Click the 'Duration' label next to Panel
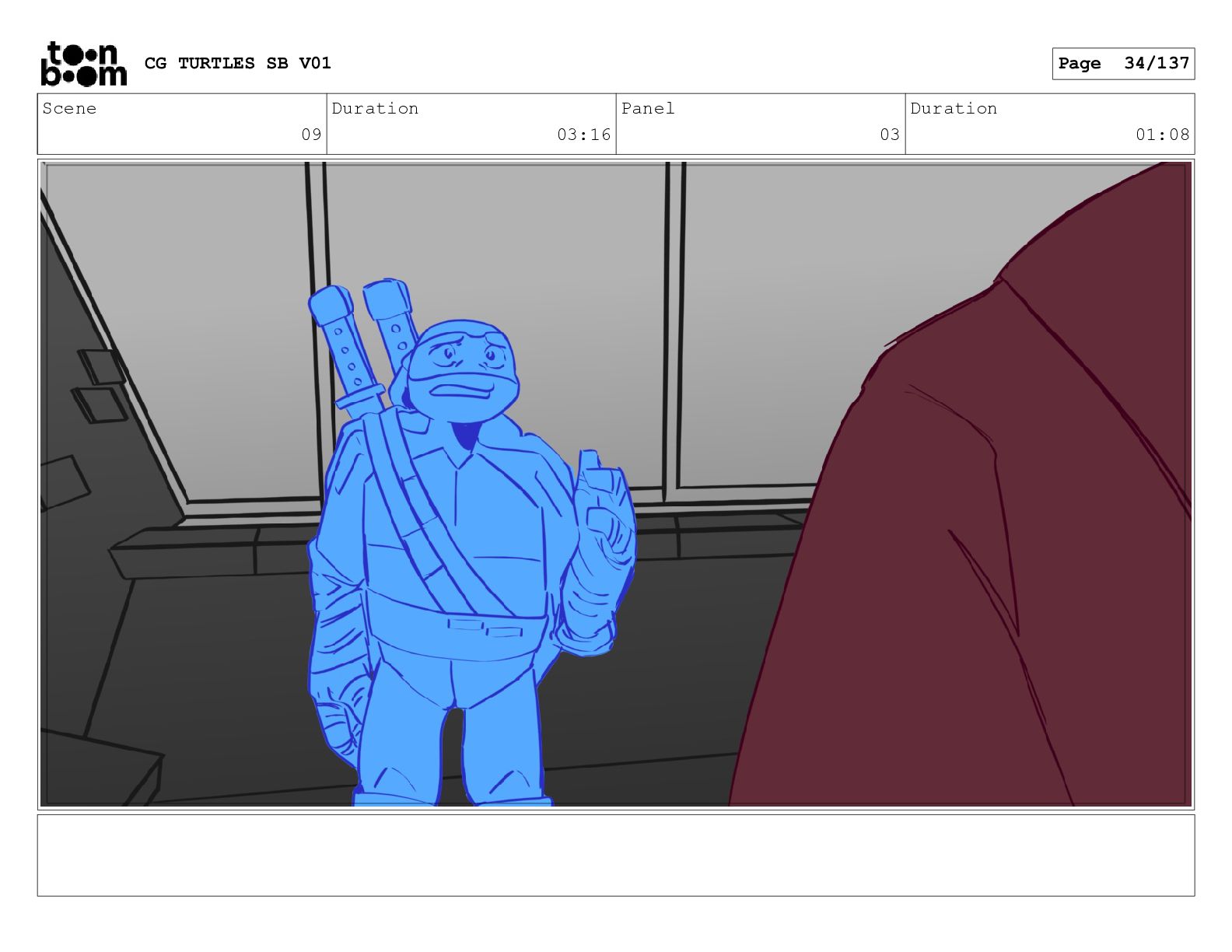 click(x=954, y=109)
